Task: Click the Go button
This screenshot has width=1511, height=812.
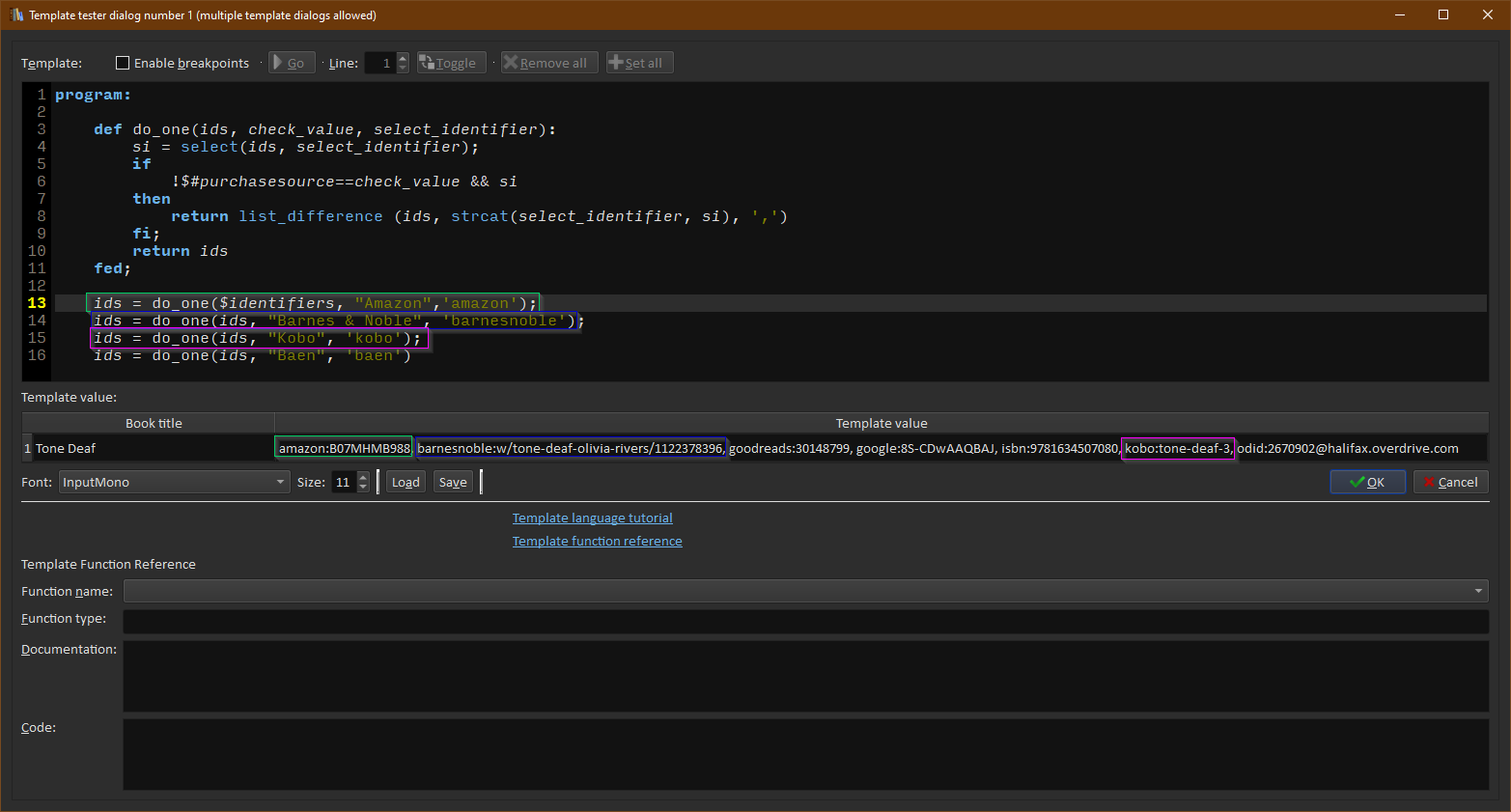Action: [292, 63]
